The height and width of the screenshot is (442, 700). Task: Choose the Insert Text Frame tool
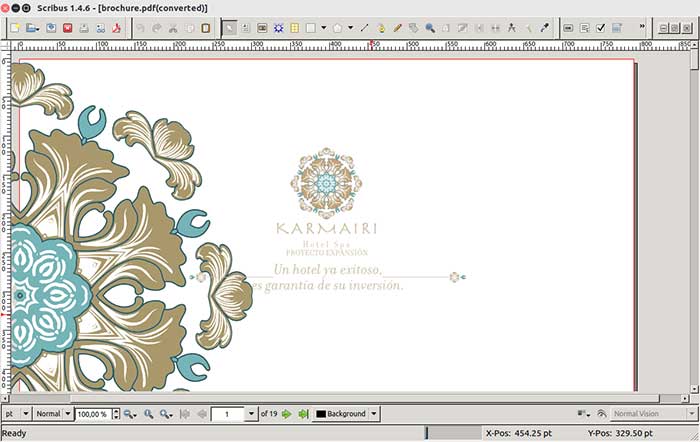tap(246, 28)
